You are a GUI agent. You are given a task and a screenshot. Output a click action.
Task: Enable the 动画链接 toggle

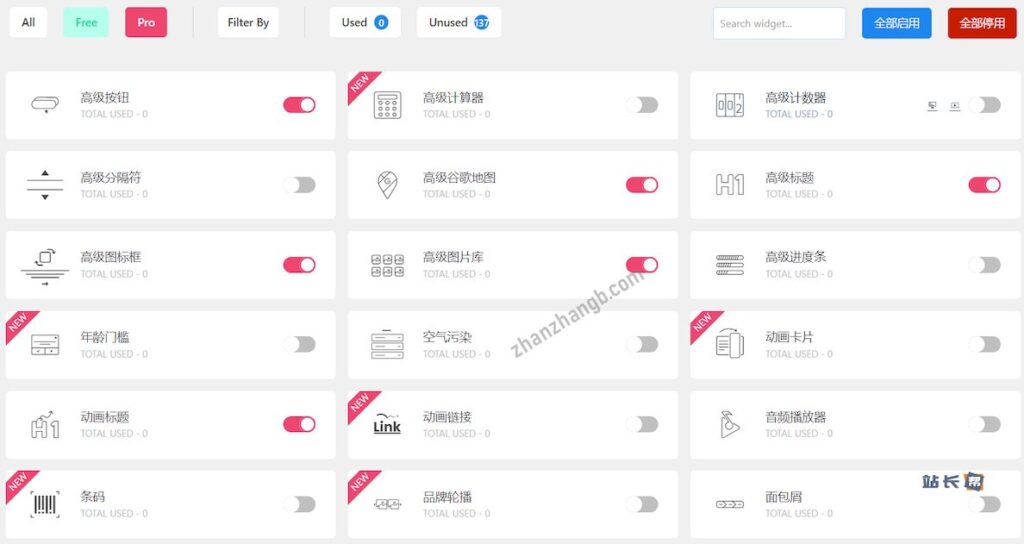(642, 424)
